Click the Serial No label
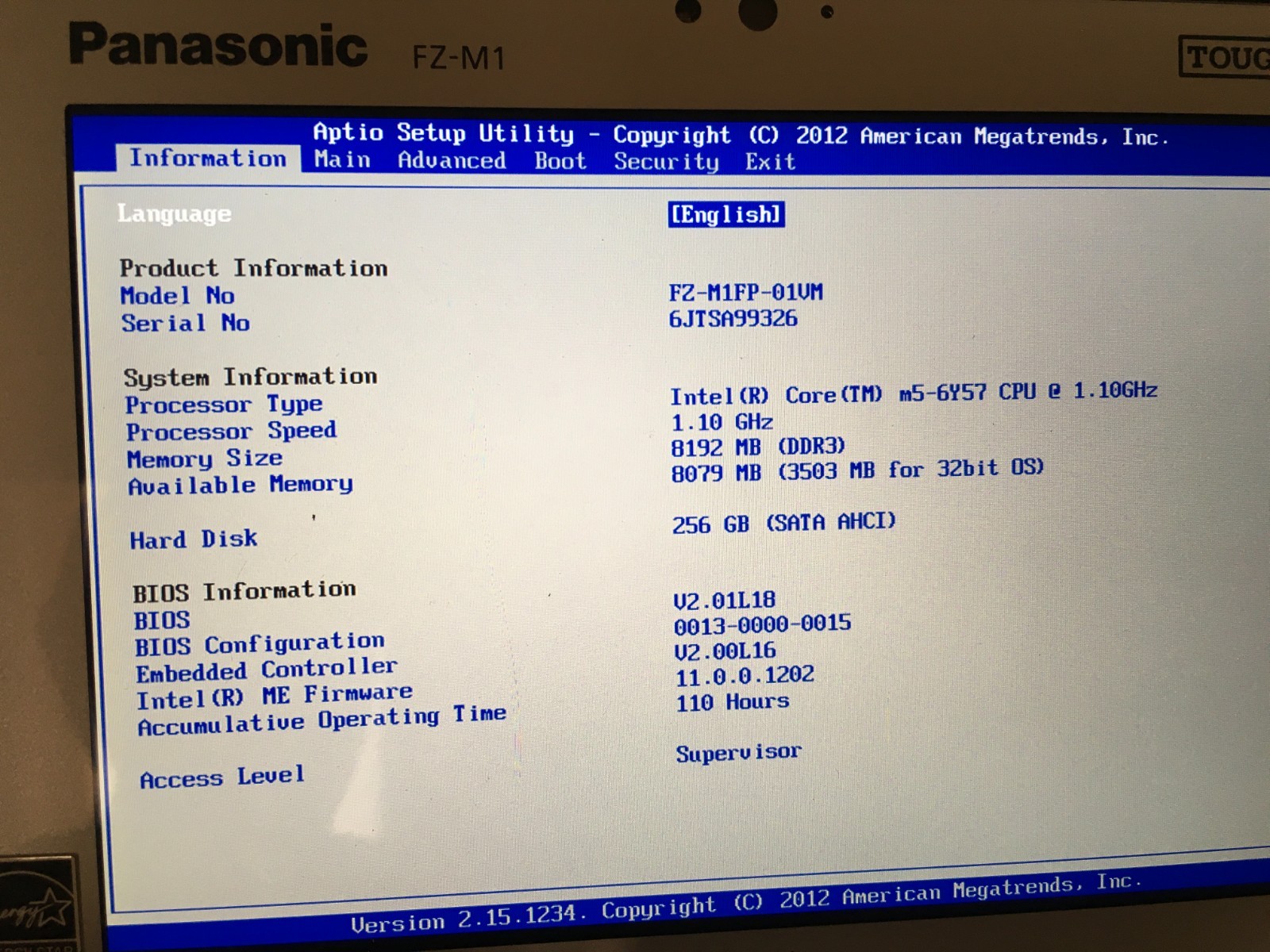1270x952 pixels. pyautogui.click(x=186, y=323)
